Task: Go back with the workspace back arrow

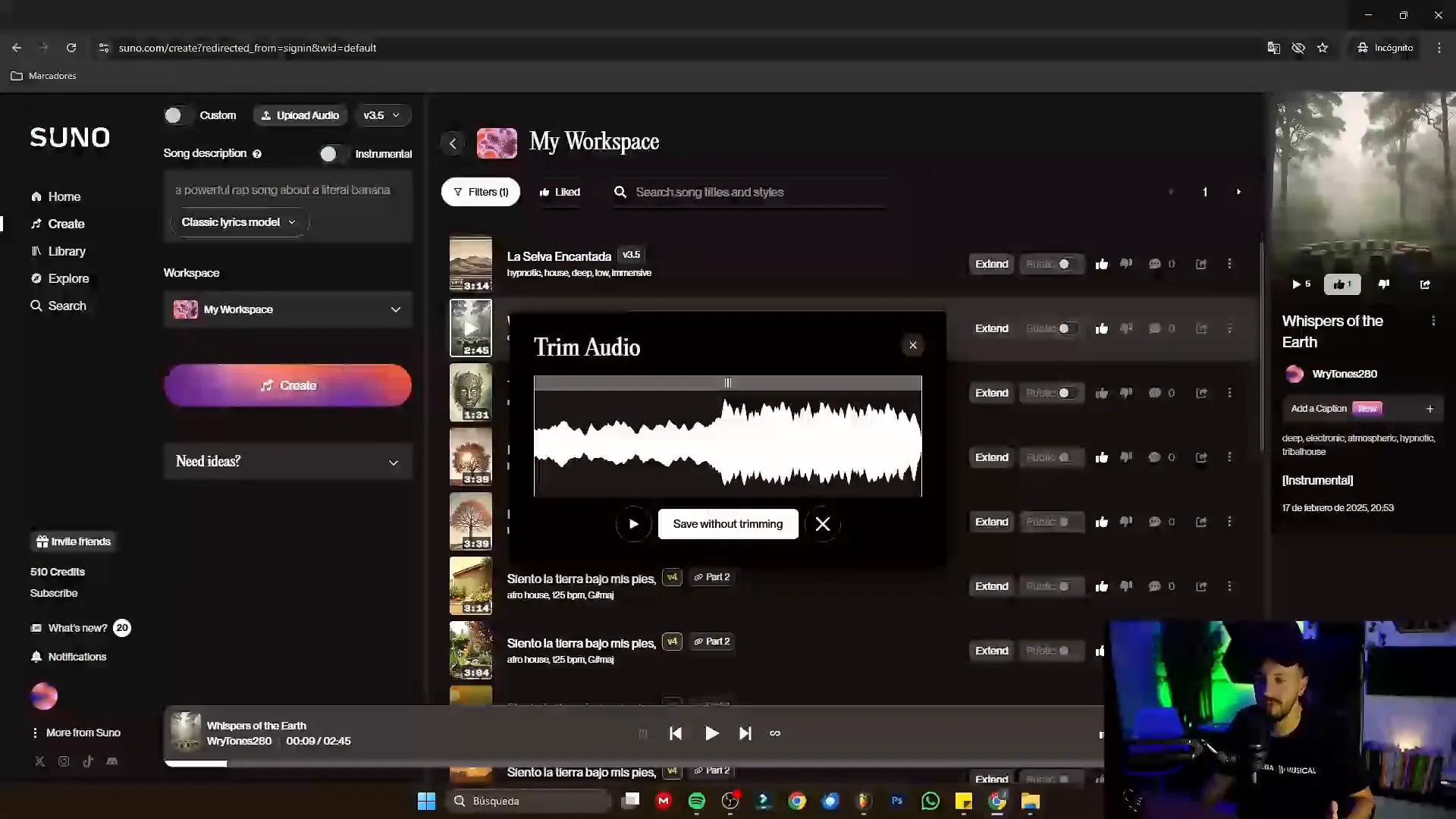Action: click(453, 143)
